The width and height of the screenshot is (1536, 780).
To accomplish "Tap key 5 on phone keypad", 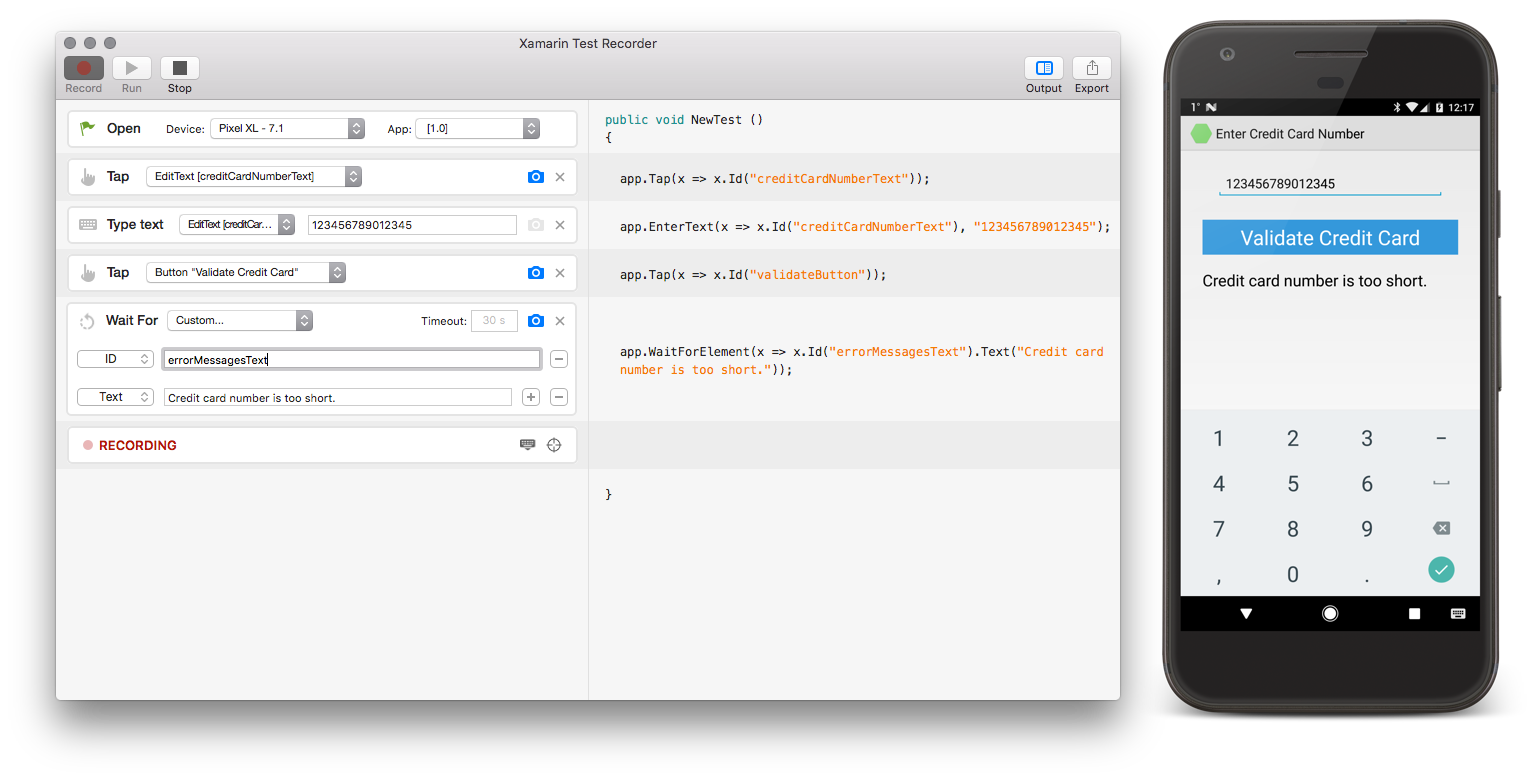I will (1293, 484).
